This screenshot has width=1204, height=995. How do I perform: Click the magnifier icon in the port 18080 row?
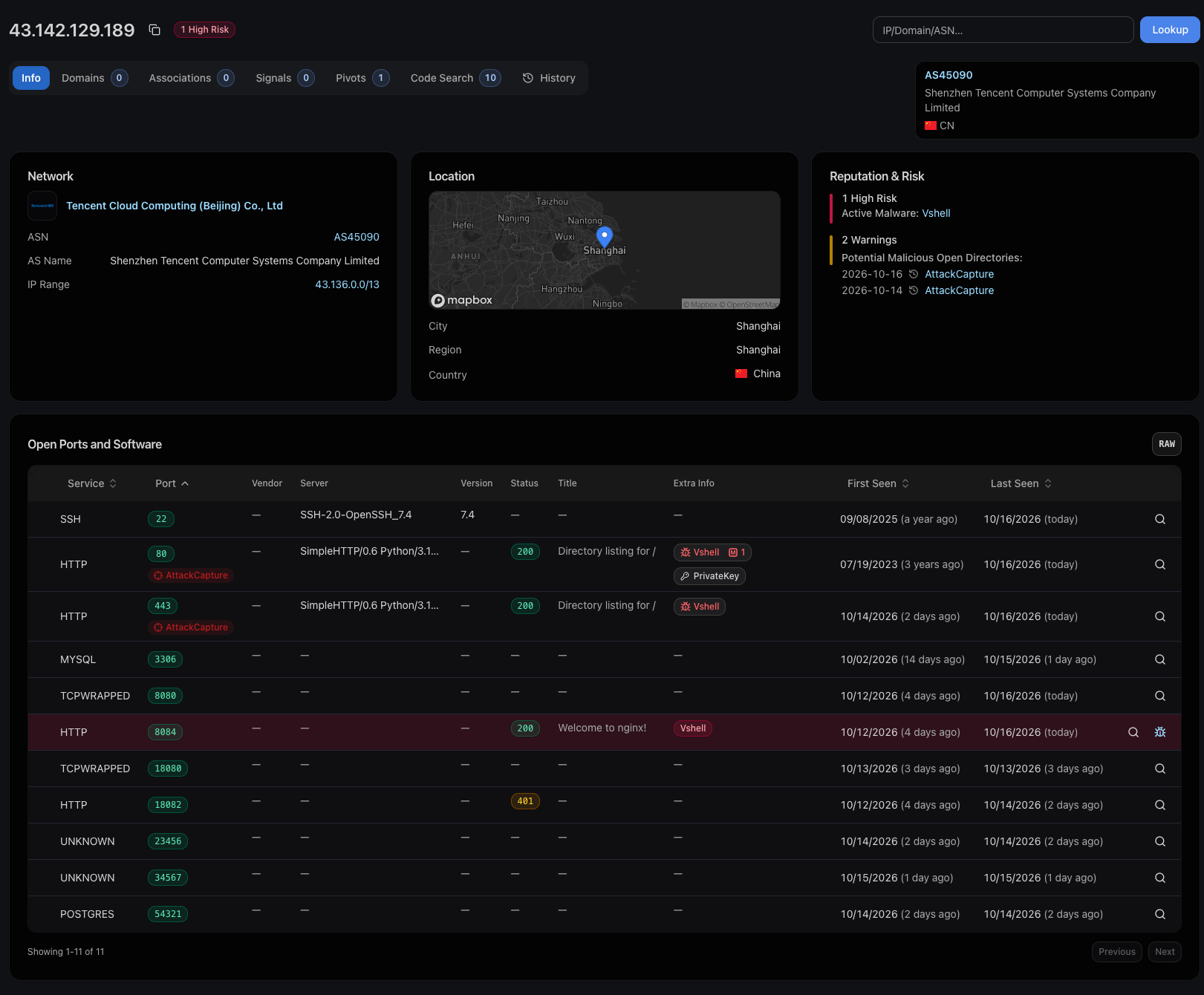tap(1160, 769)
